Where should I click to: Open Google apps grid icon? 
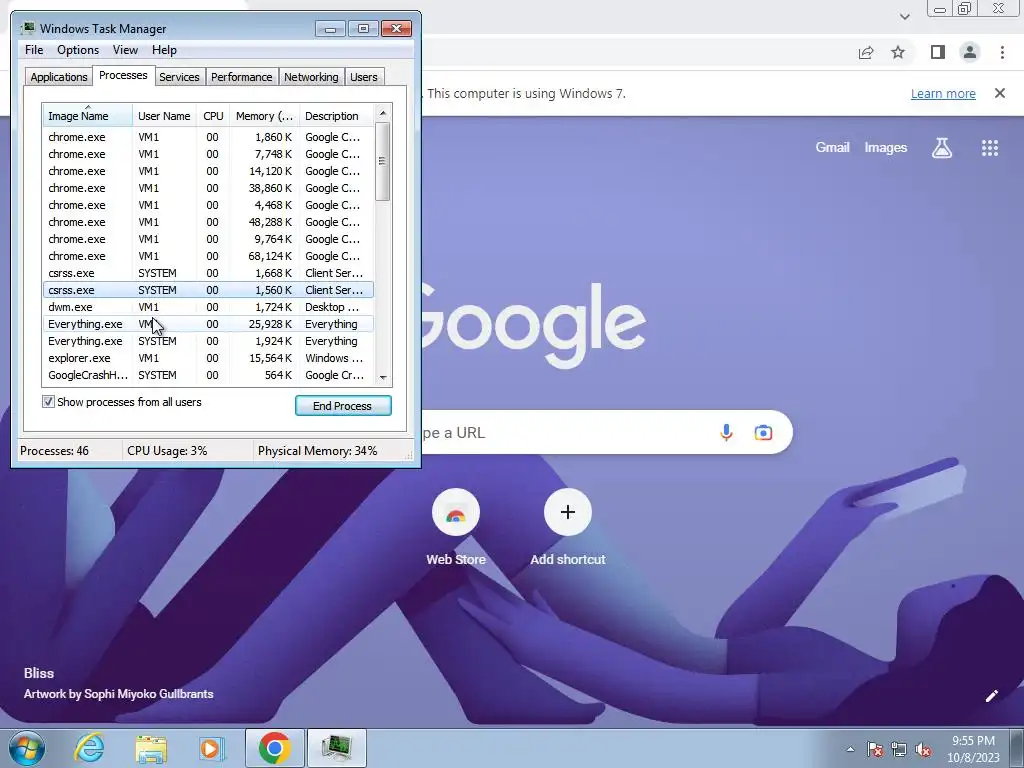click(989, 148)
